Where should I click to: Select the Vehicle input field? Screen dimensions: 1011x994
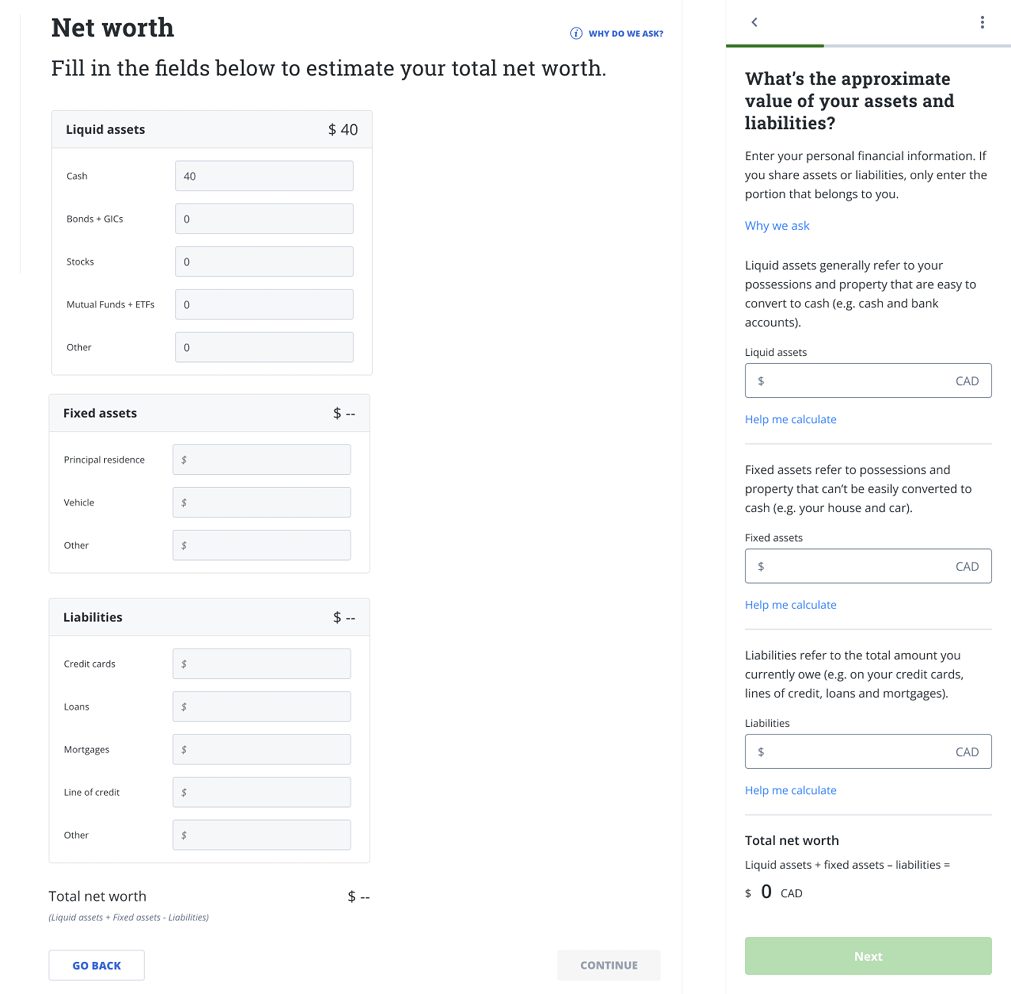tap(261, 502)
